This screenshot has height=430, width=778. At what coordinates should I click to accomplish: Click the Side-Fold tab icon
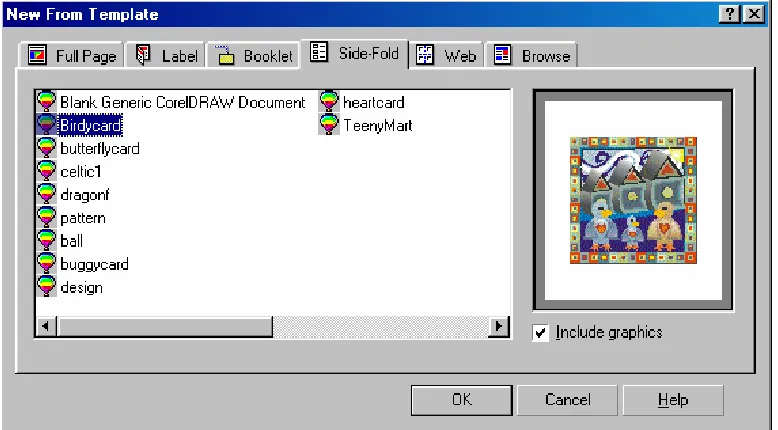coord(319,52)
